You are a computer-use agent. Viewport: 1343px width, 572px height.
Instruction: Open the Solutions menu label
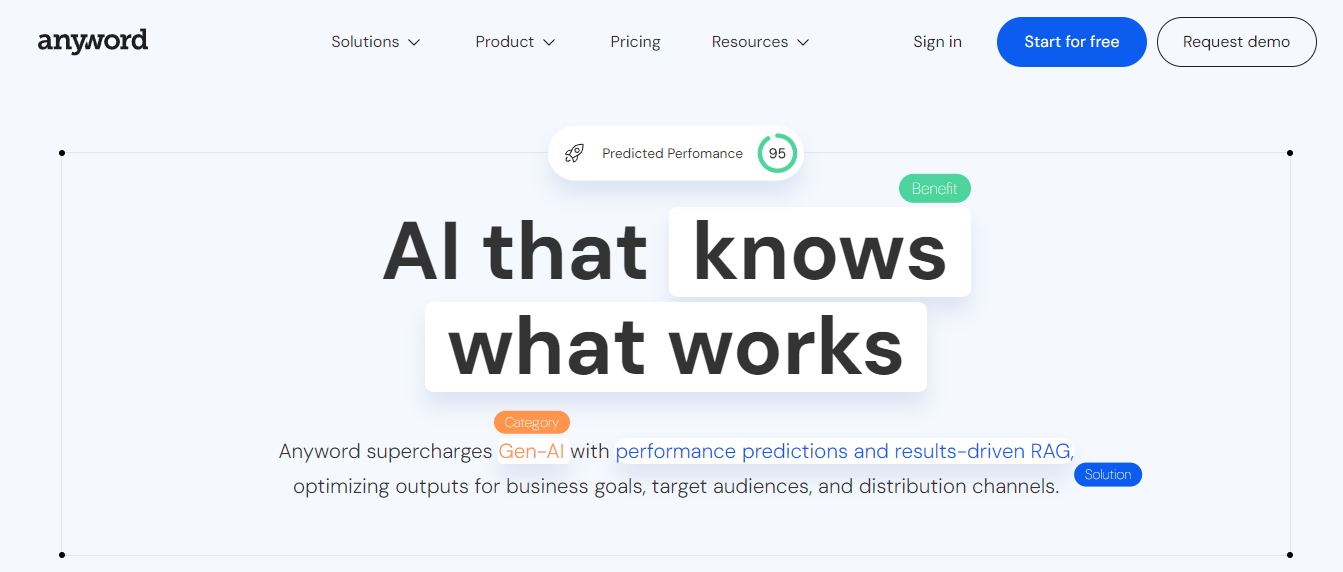click(x=365, y=42)
